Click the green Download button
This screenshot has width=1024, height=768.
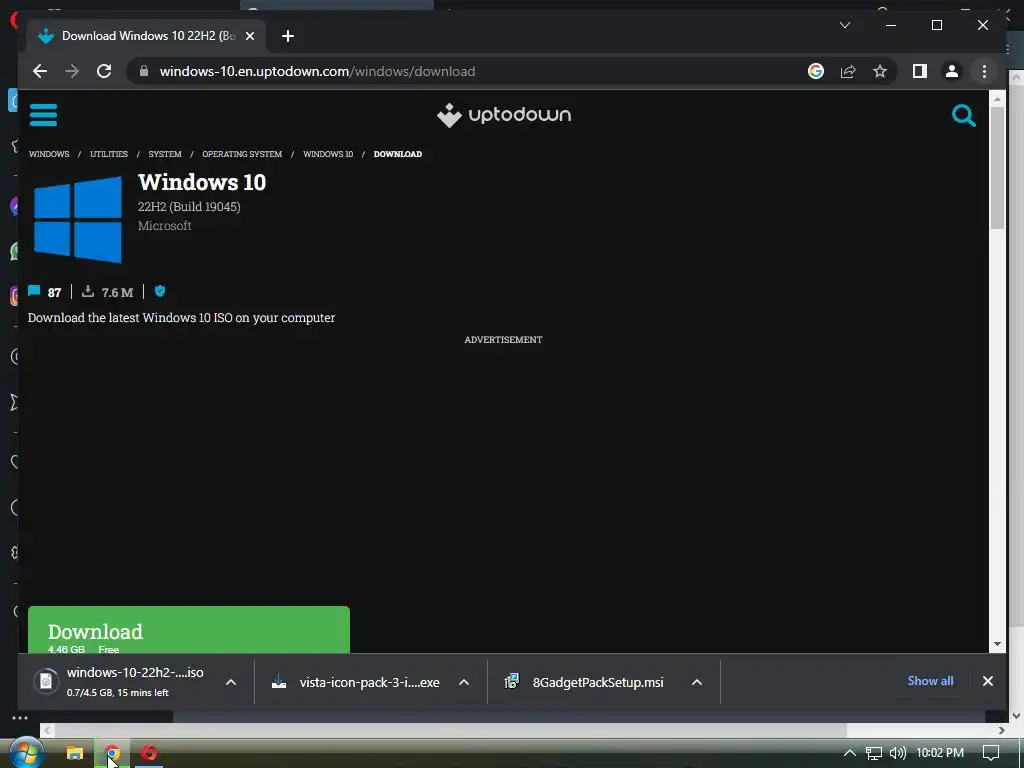click(189, 630)
